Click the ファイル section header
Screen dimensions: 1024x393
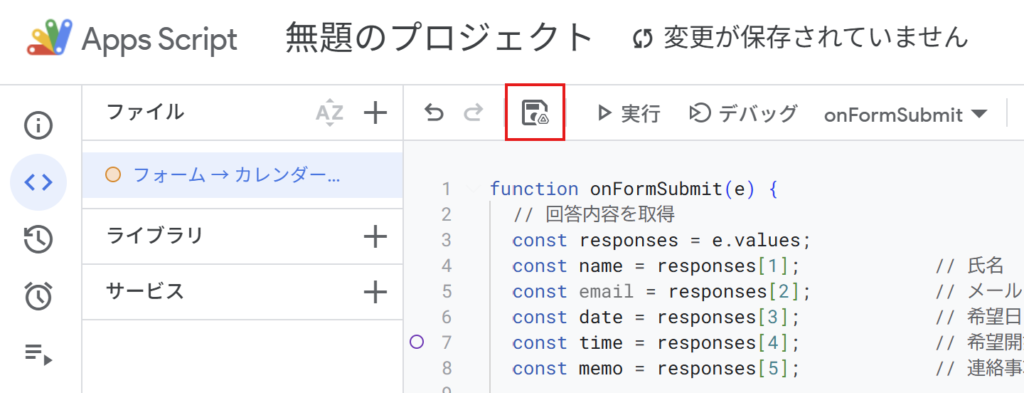145,112
